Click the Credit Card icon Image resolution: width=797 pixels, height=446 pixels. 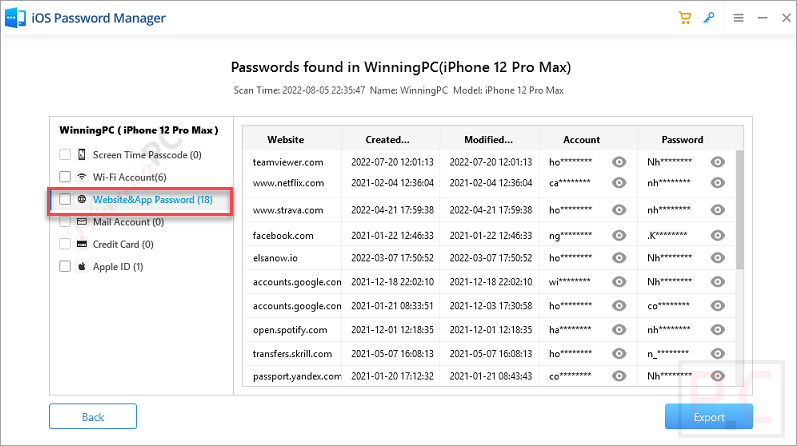[82, 244]
